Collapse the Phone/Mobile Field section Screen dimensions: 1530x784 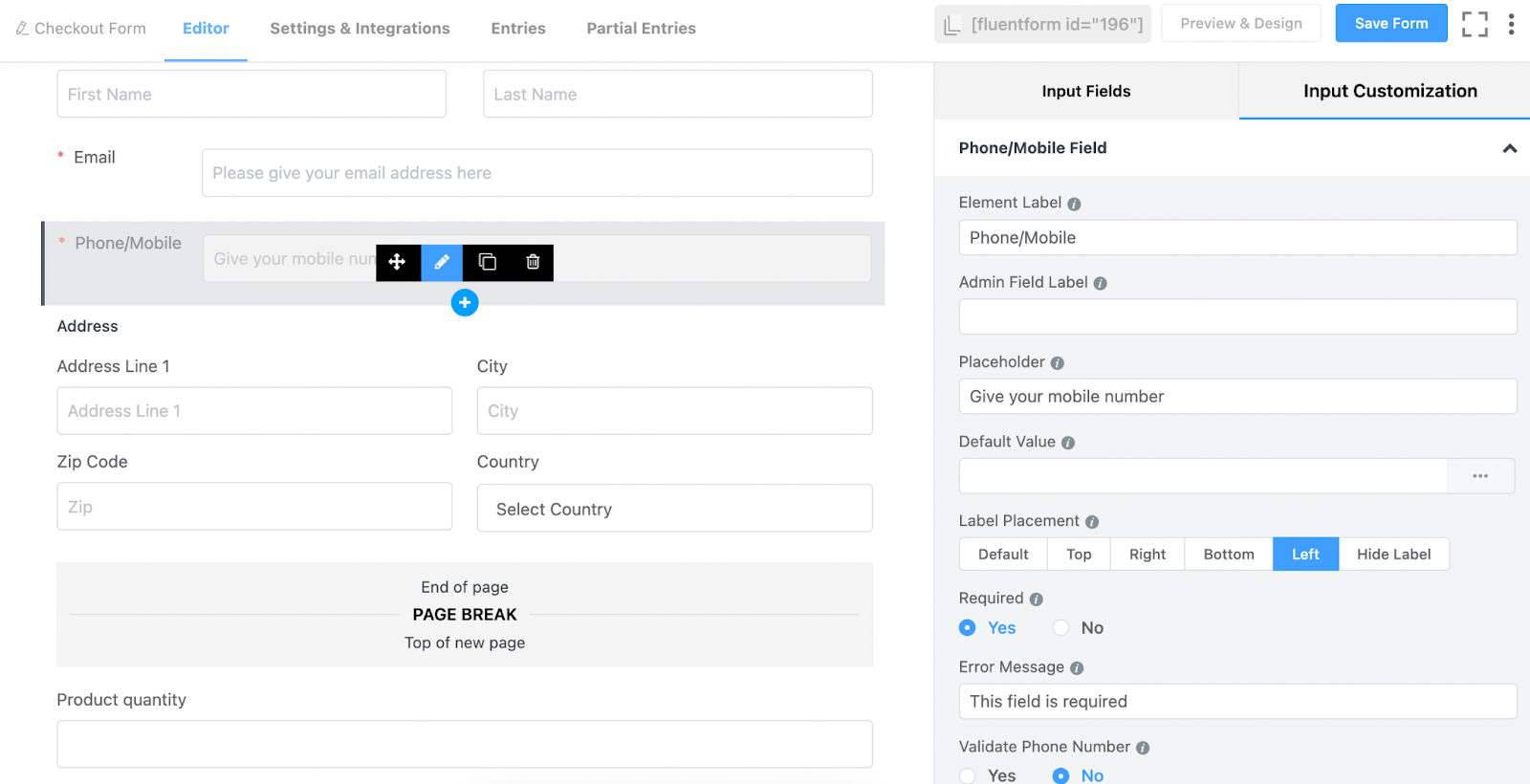pos(1510,148)
